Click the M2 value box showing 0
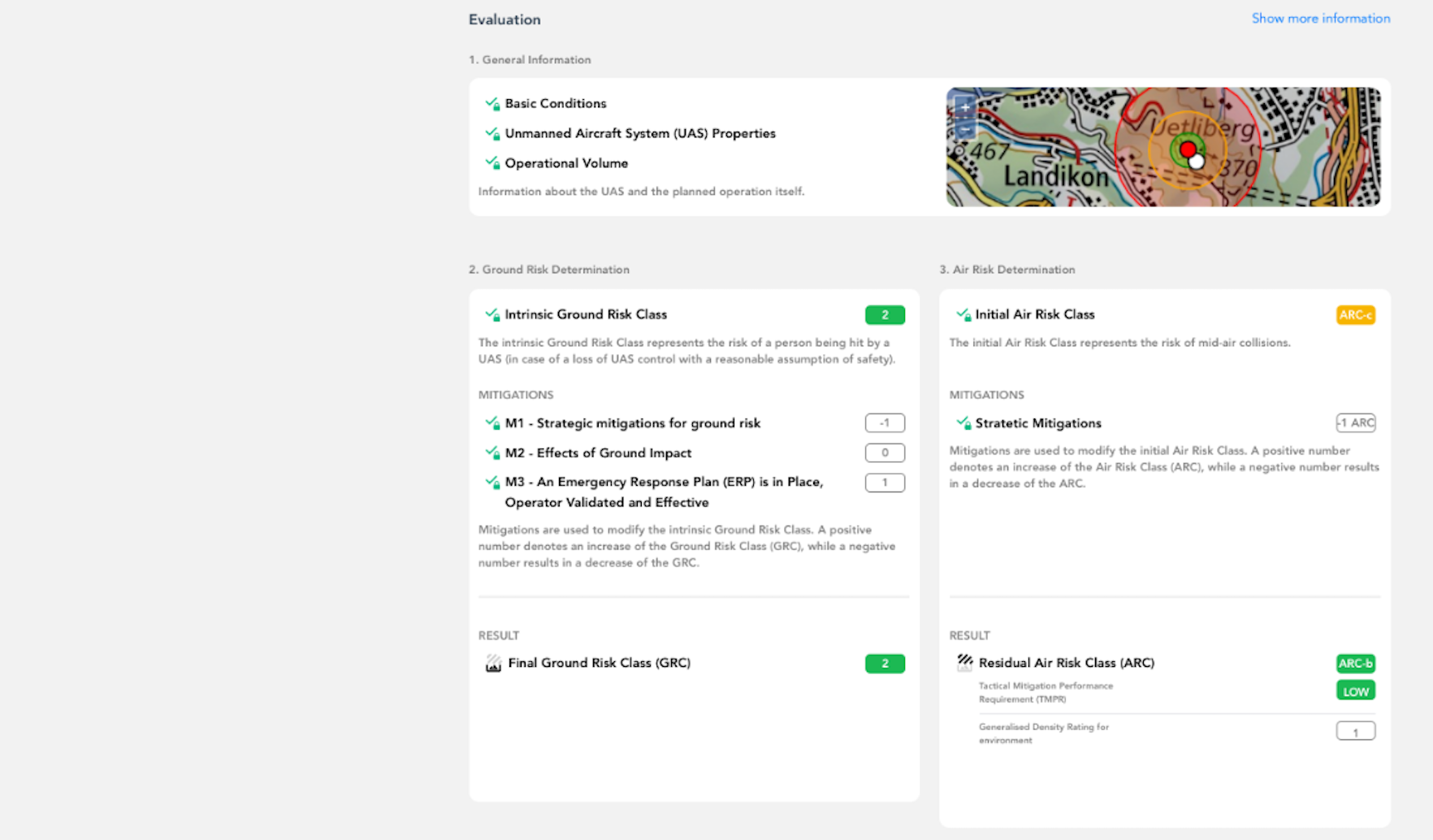This screenshot has height=840, width=1433. pos(885,453)
